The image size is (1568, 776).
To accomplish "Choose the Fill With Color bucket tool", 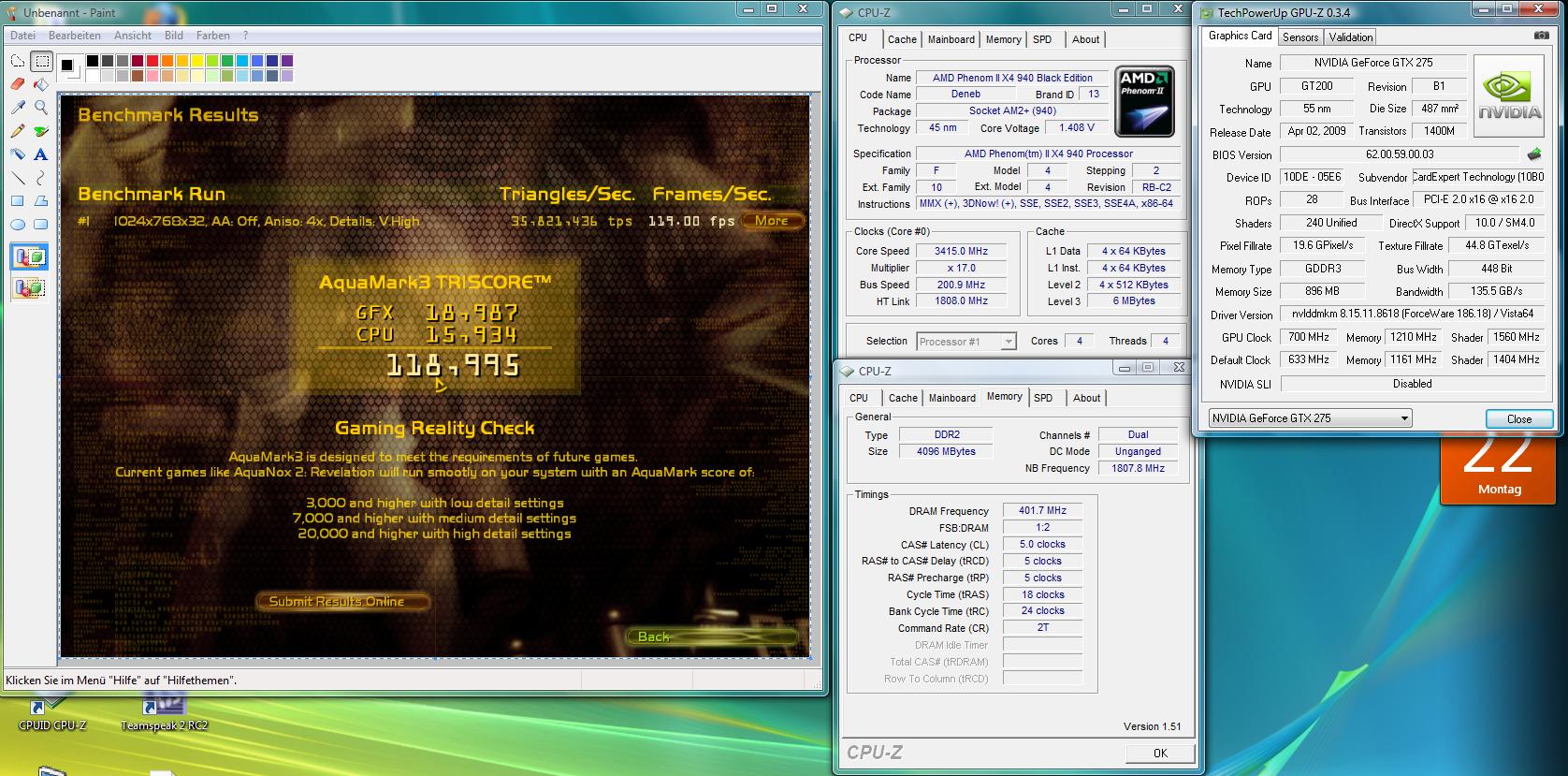I will pos(41,84).
